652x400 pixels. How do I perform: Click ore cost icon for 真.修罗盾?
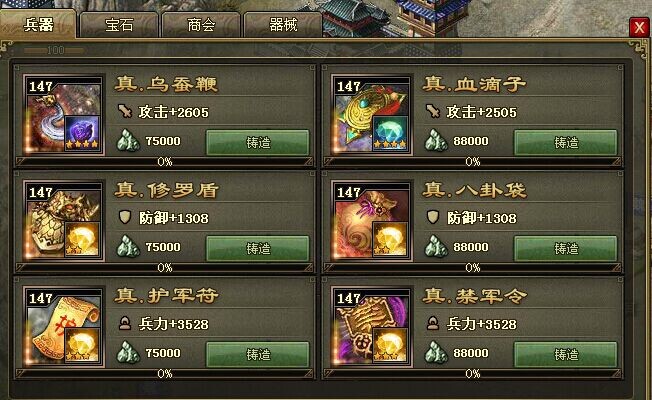click(x=128, y=247)
